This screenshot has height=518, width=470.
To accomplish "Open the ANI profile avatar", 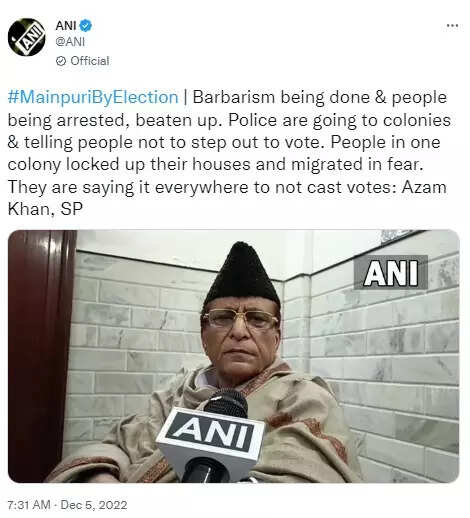I will (26, 37).
